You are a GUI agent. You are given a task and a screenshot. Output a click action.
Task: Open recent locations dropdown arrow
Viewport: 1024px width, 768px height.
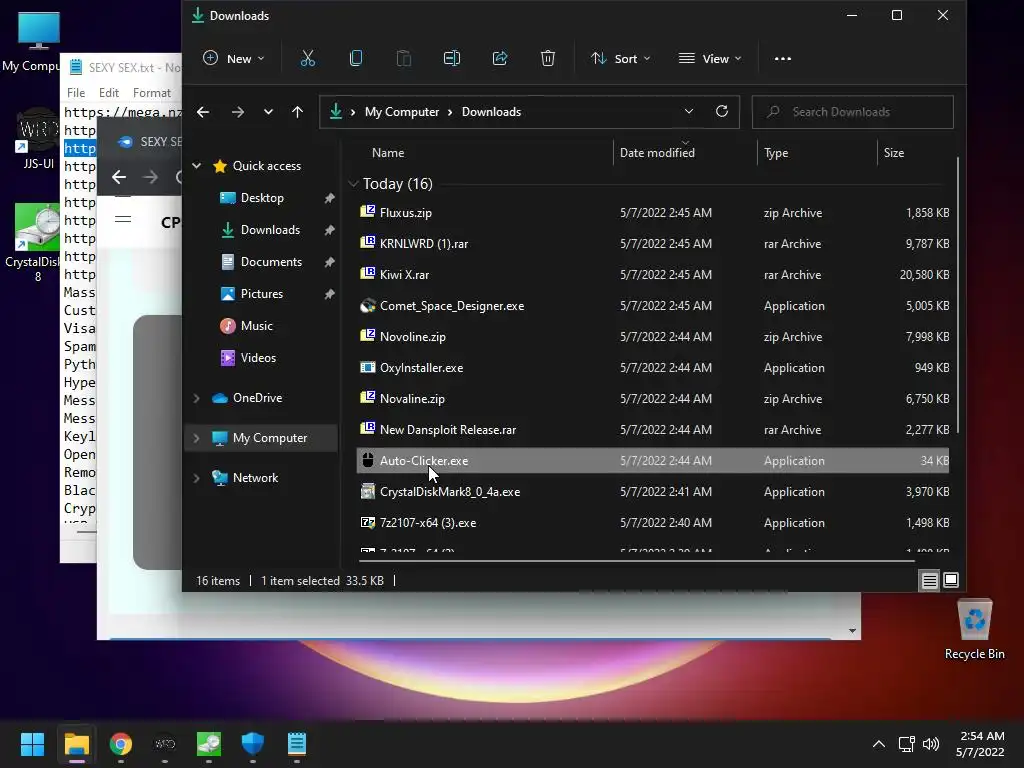(268, 112)
